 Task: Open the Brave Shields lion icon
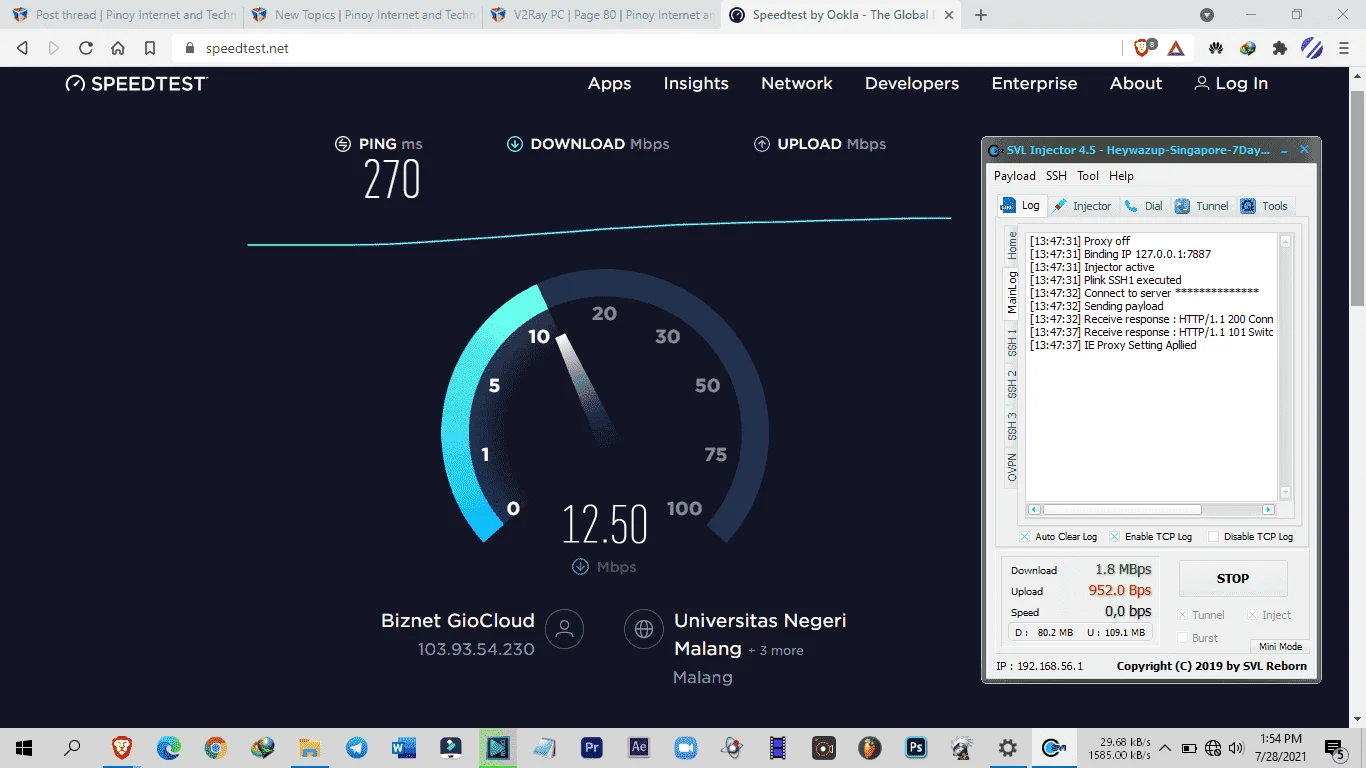(x=1143, y=48)
